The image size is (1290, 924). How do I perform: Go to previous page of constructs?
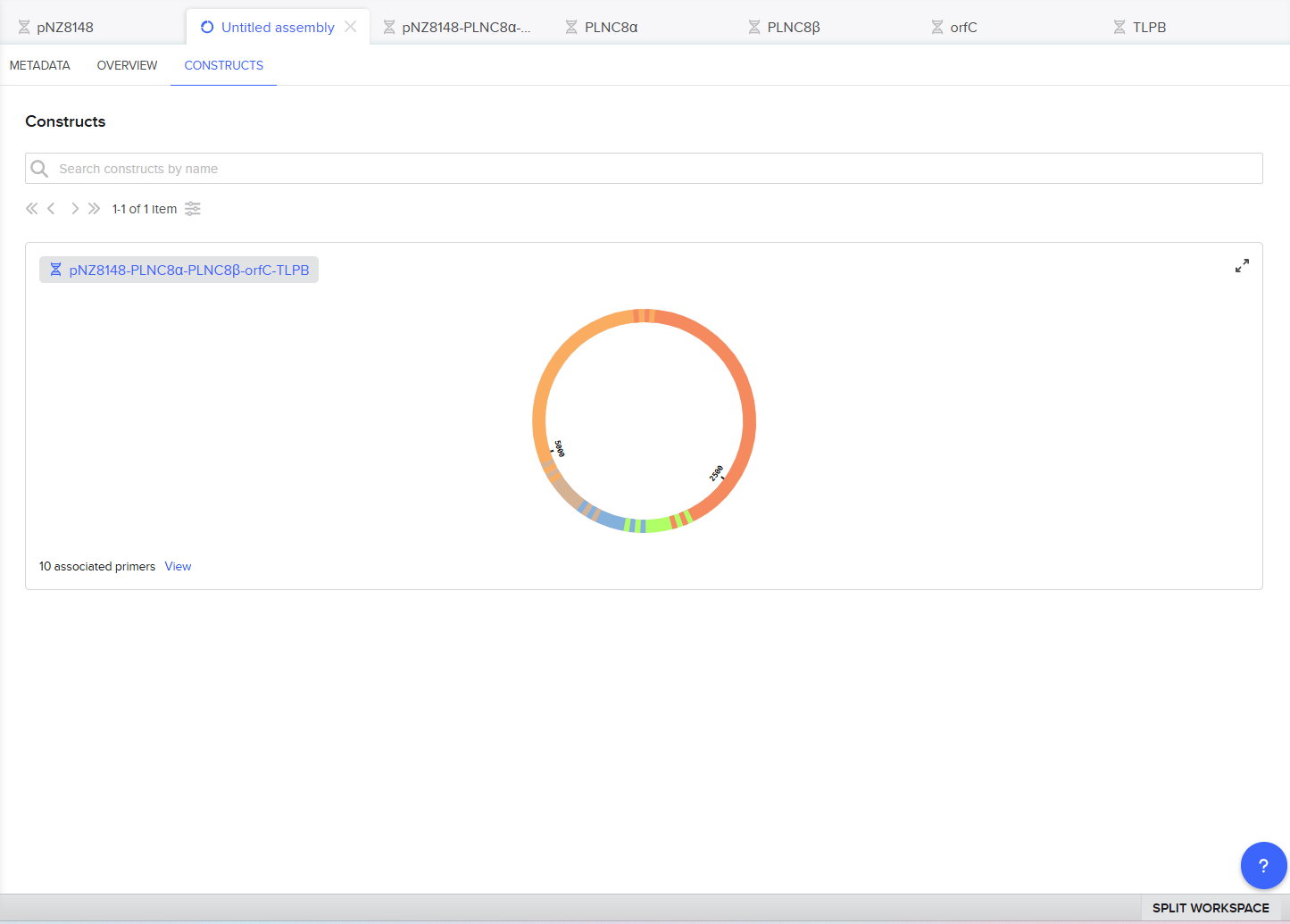click(x=52, y=209)
